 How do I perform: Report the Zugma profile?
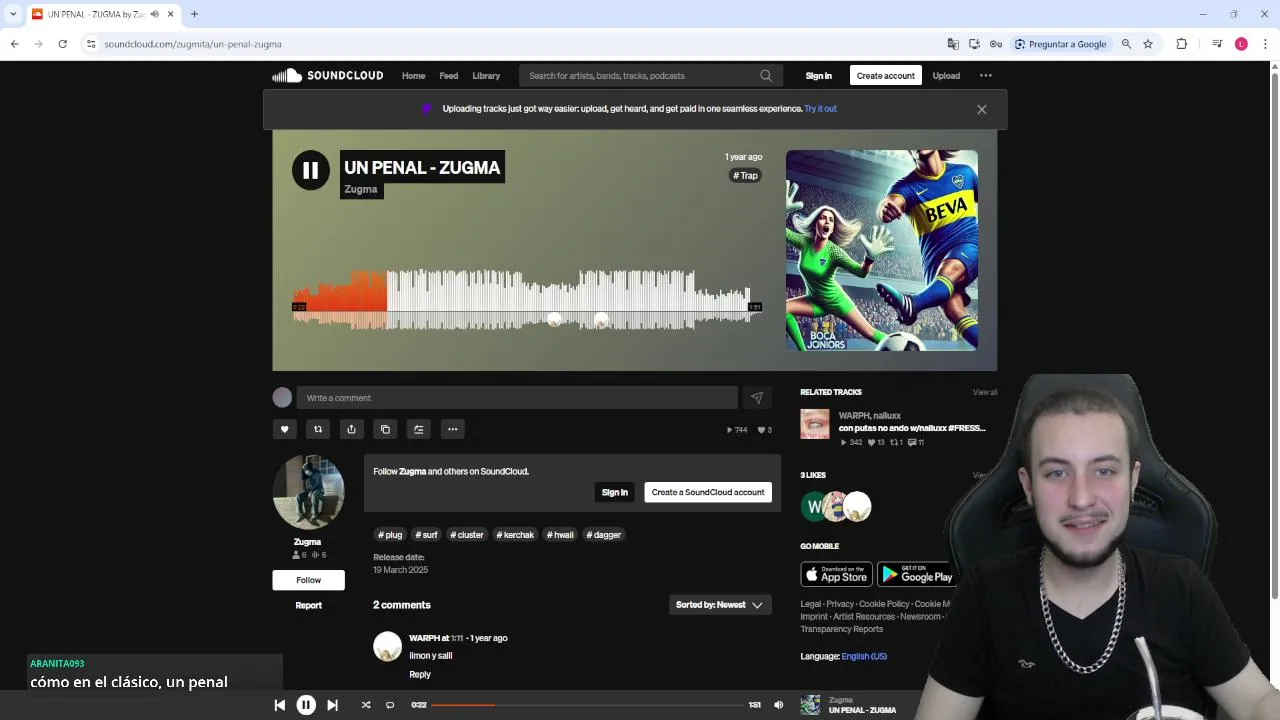tap(308, 605)
